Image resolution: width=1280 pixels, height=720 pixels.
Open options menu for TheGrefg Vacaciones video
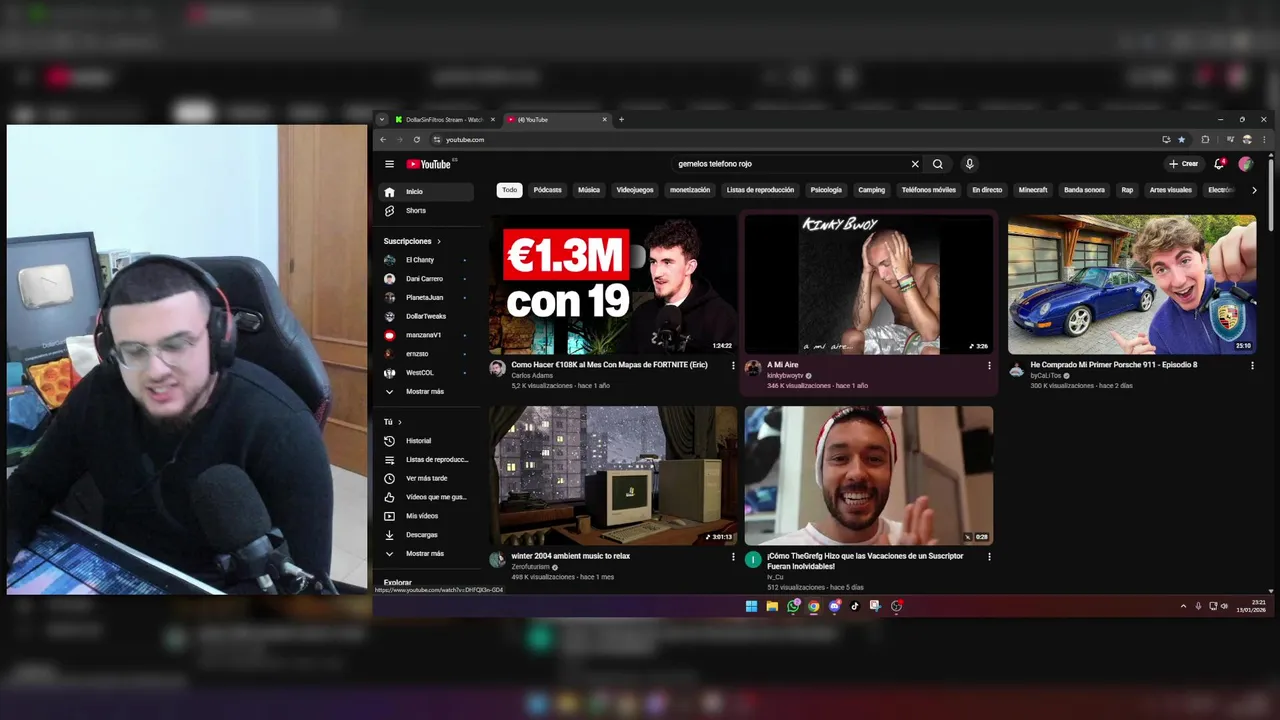(989, 557)
